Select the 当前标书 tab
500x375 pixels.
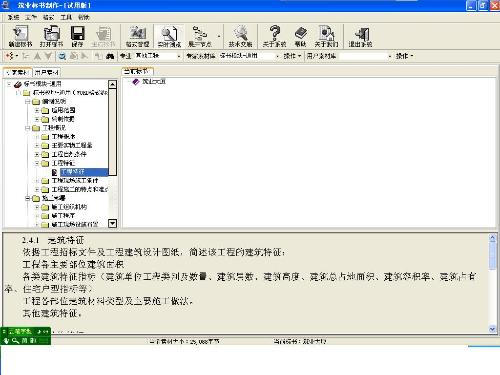point(137,71)
